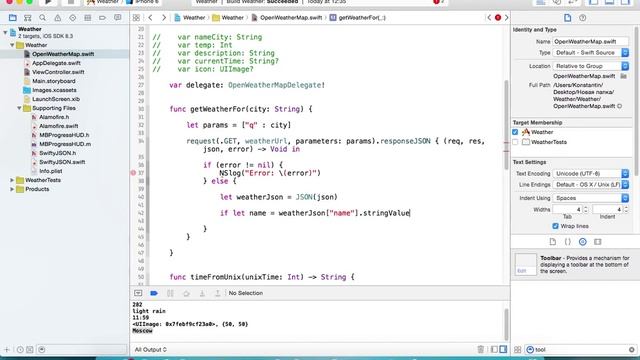Add a new file with plus button
The image size is (640, 360).
[7, 349]
